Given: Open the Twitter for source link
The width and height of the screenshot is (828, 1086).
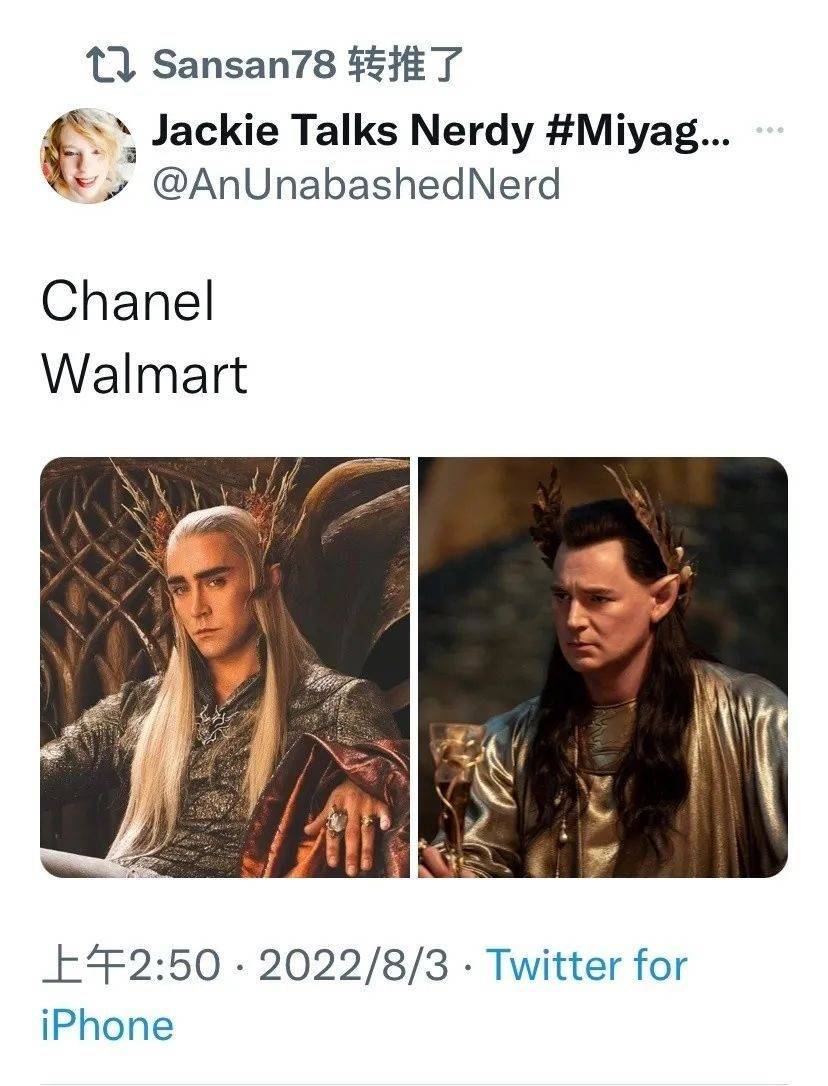Looking at the screenshot, I should [587, 965].
